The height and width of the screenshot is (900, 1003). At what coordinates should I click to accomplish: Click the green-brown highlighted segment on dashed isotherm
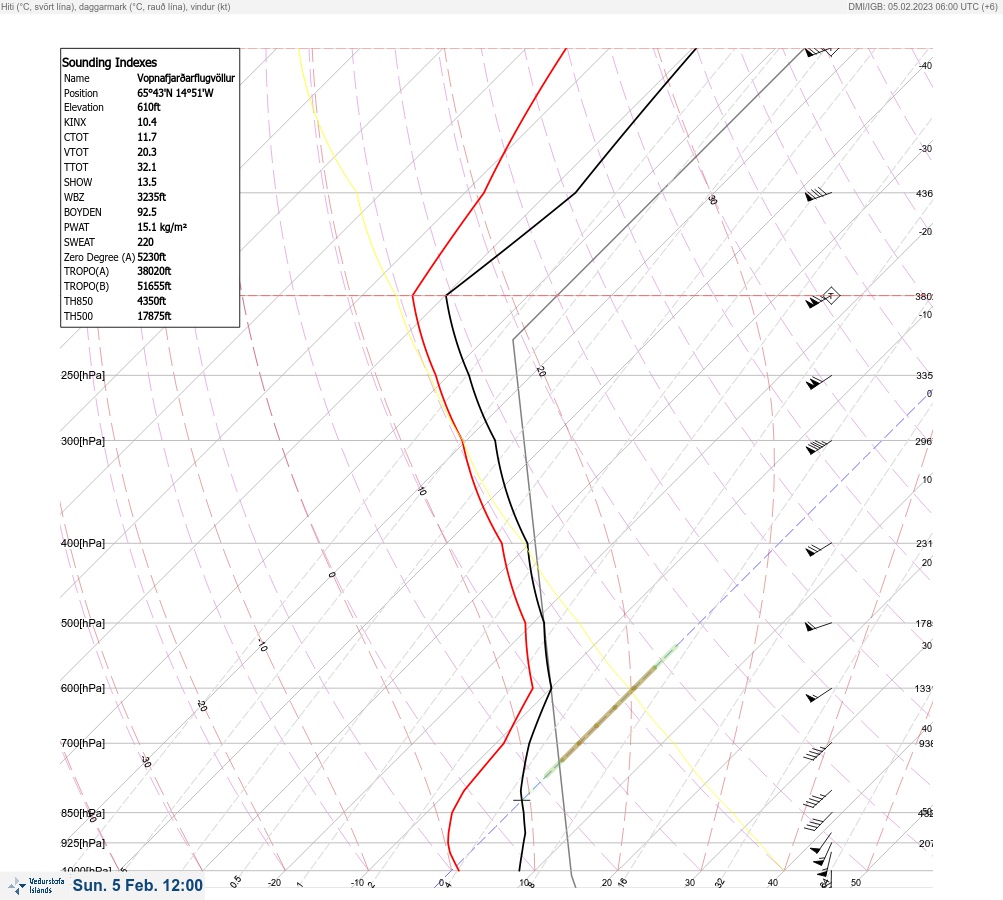[609, 712]
